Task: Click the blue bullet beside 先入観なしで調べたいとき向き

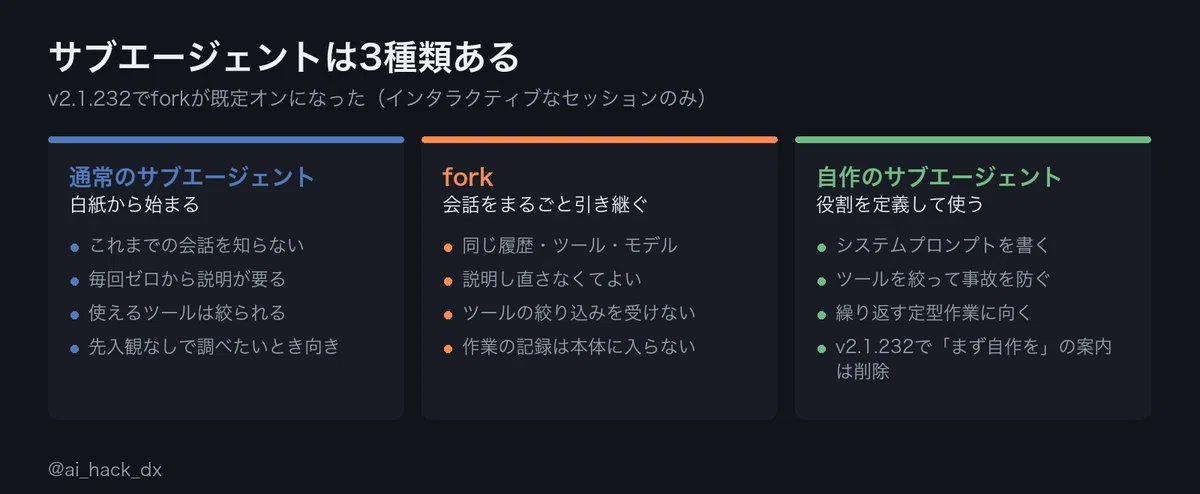Action: pyautogui.click(x=75, y=348)
